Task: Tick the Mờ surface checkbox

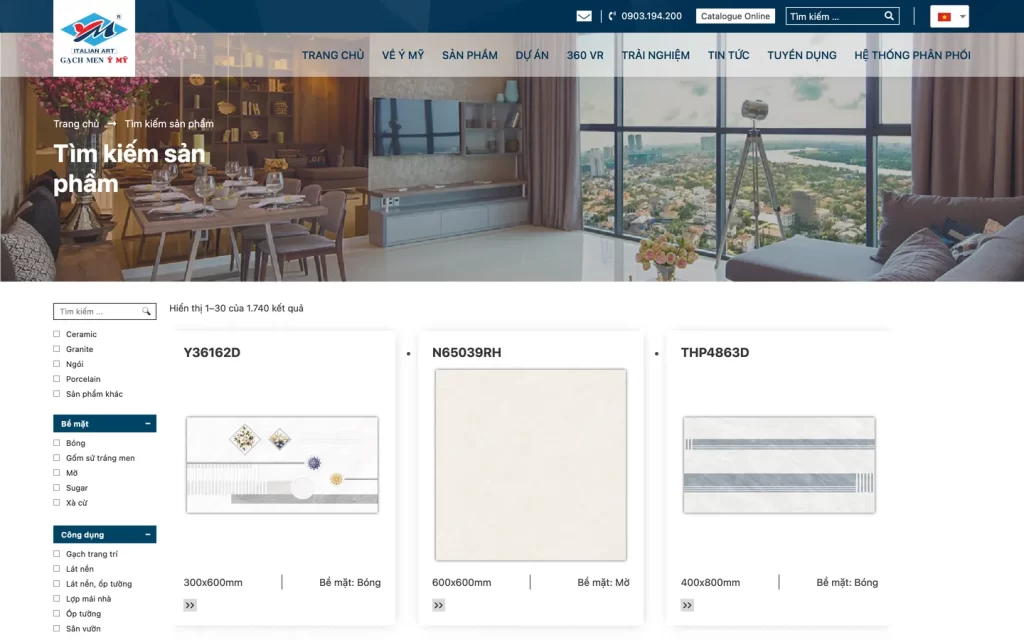Action: (x=56, y=473)
